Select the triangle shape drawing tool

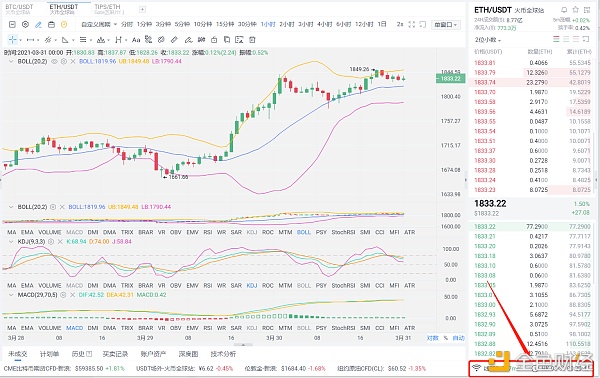tap(65, 40)
